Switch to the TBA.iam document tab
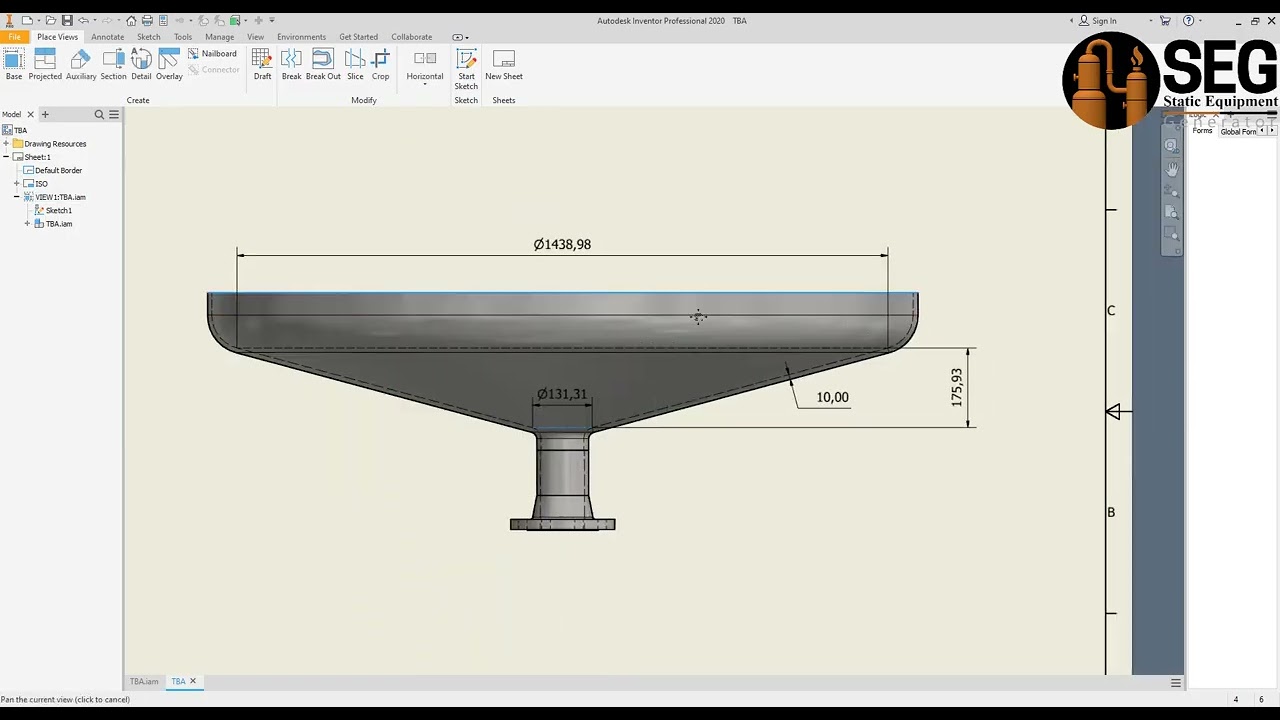Viewport: 1280px width, 720px height. coord(144,682)
